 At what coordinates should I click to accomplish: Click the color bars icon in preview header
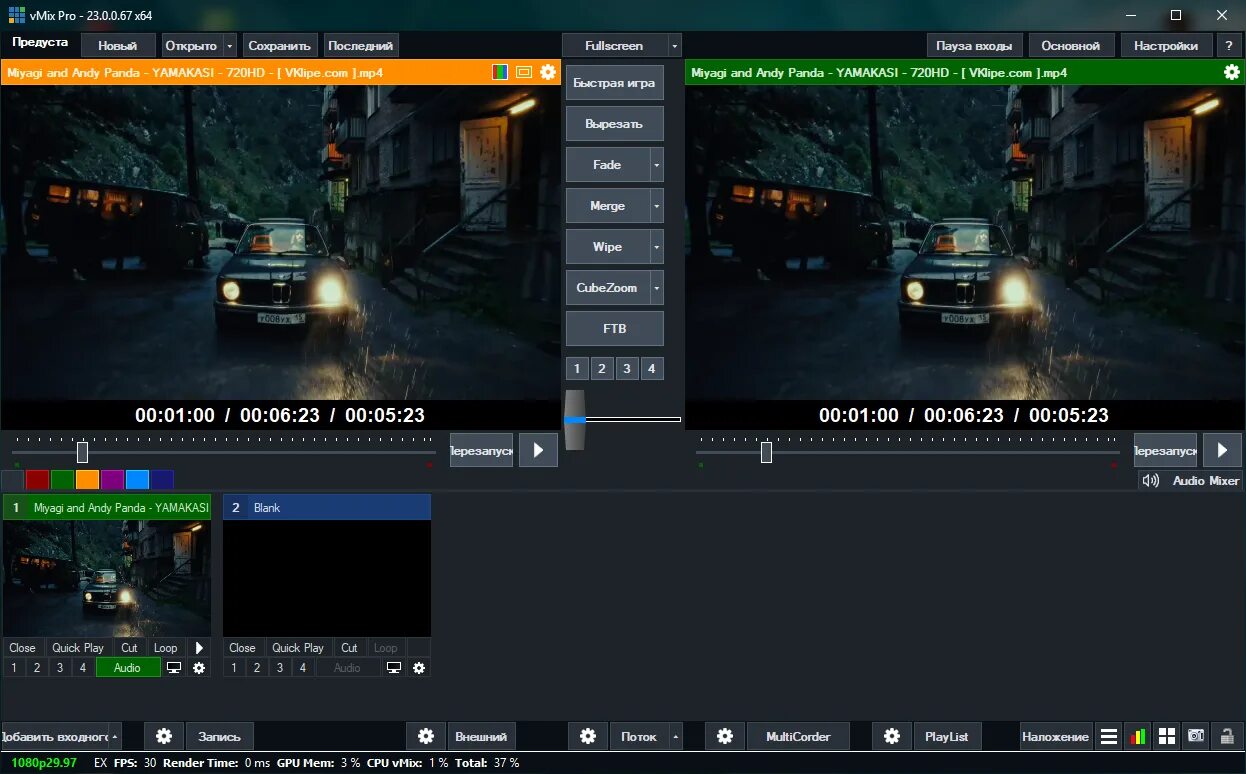coord(500,72)
